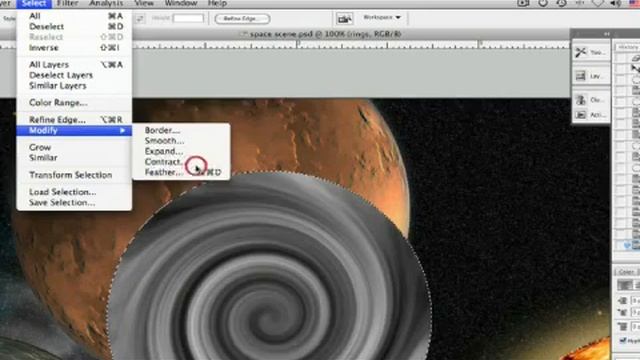Choose All from Select menu
The height and width of the screenshot is (360, 640).
pyautogui.click(x=74, y=16)
